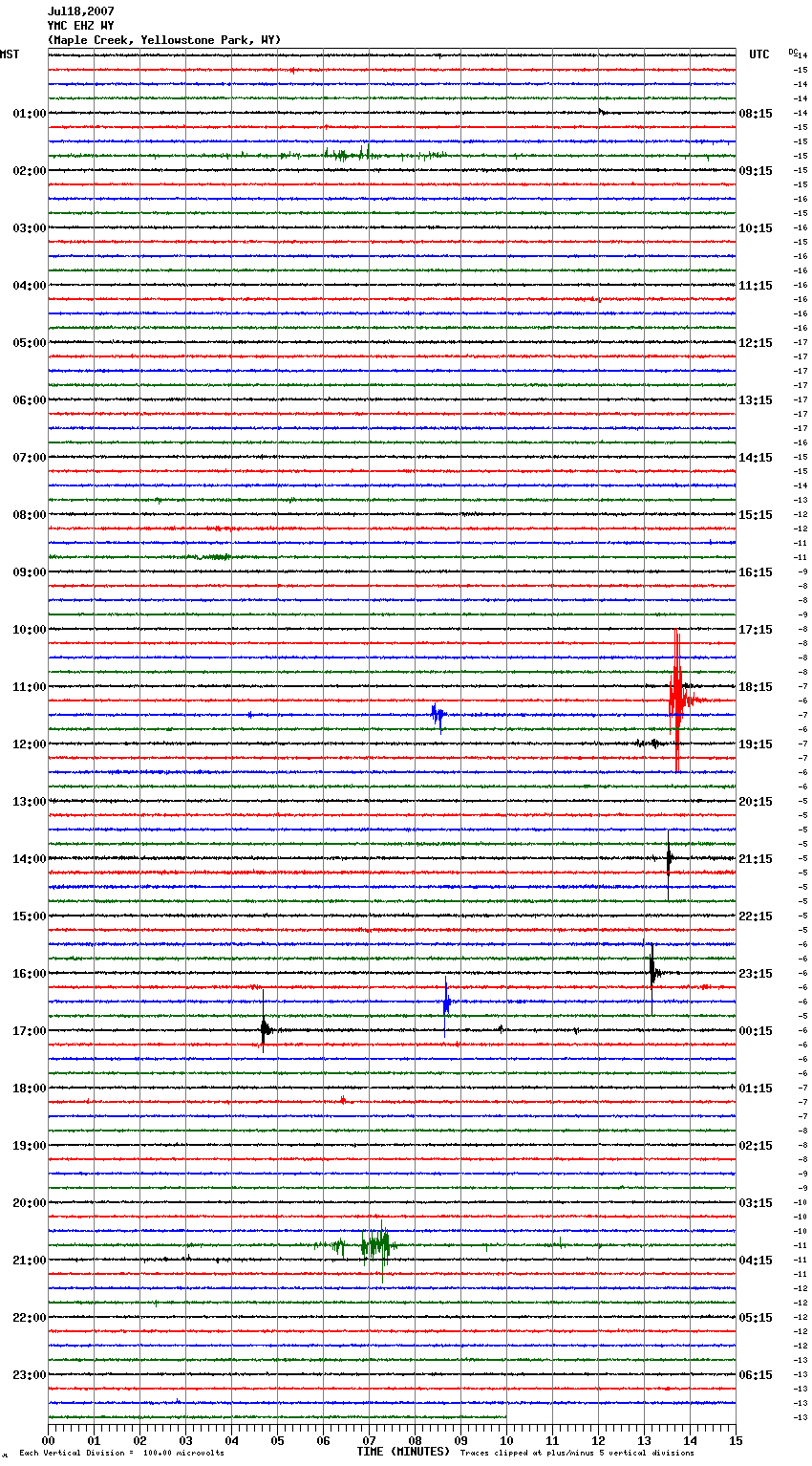Click the 06:15 UTC time label

[x=756, y=1375]
